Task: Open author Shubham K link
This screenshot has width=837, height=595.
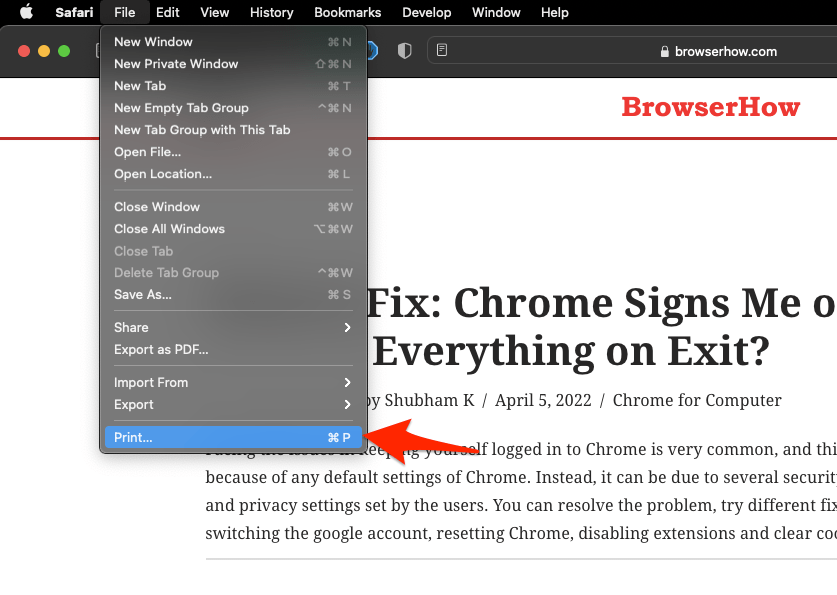Action: pyautogui.click(x=429, y=400)
